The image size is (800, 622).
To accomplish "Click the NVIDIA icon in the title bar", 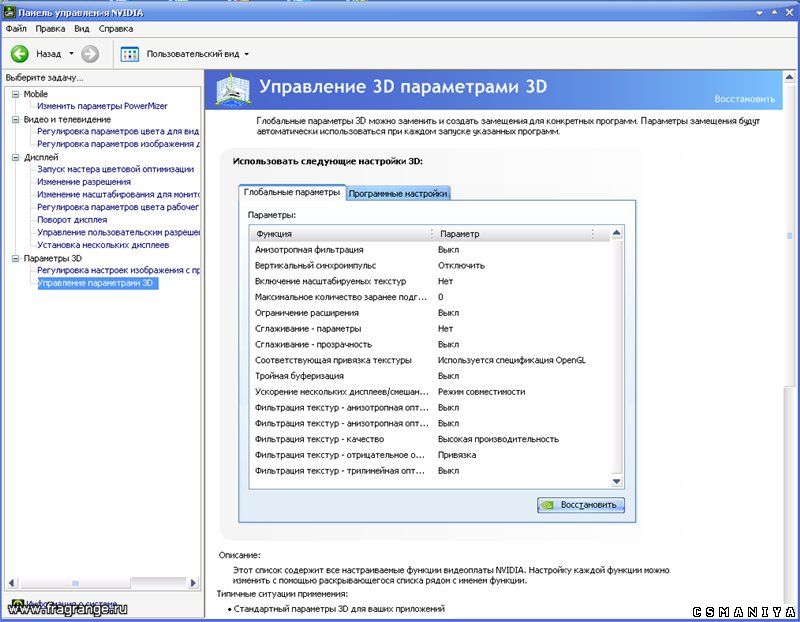I will [9, 11].
